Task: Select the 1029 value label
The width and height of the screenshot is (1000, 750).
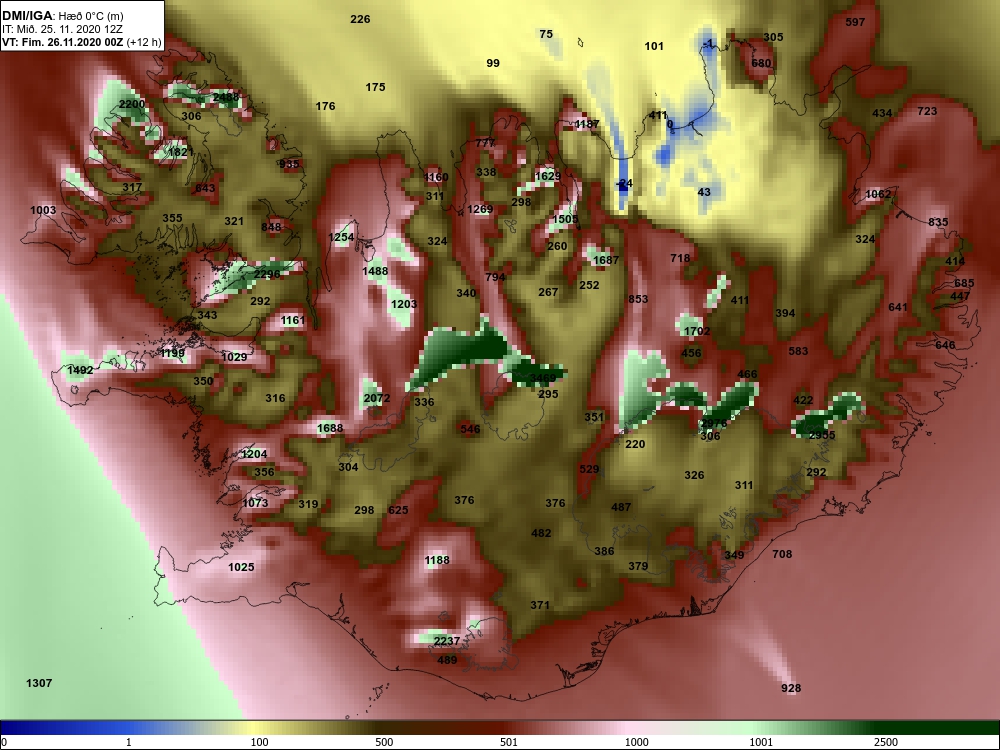Action: (x=234, y=357)
